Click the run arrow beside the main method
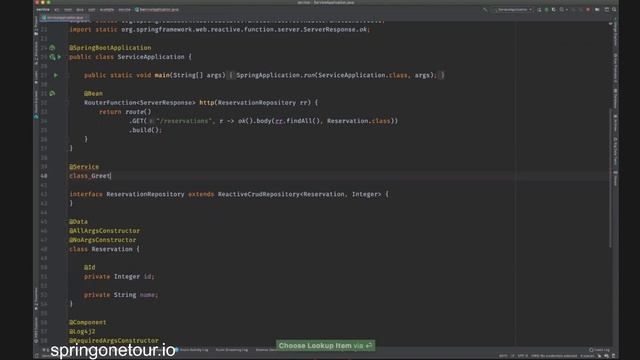Image resolution: width=640 pixels, height=360 pixels. coord(56,75)
